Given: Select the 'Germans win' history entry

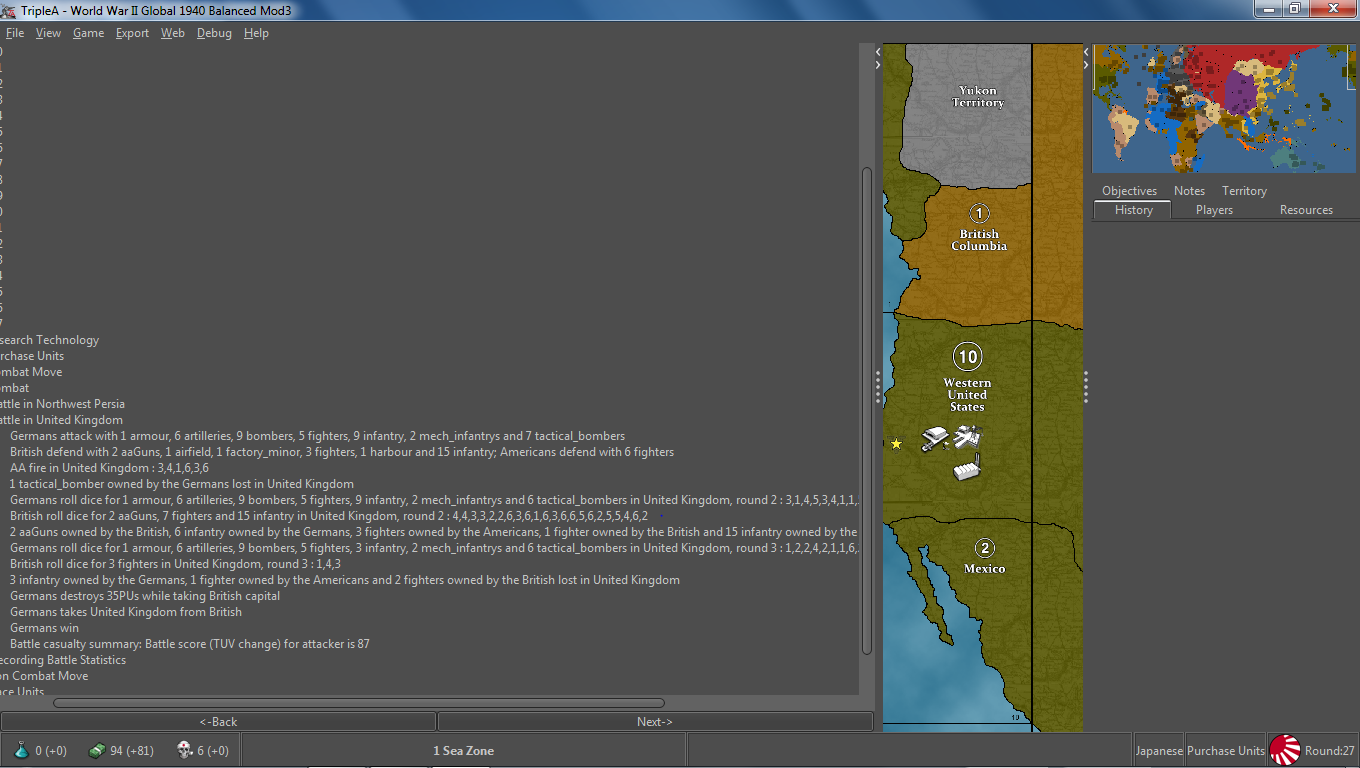Looking at the screenshot, I should (44, 628).
